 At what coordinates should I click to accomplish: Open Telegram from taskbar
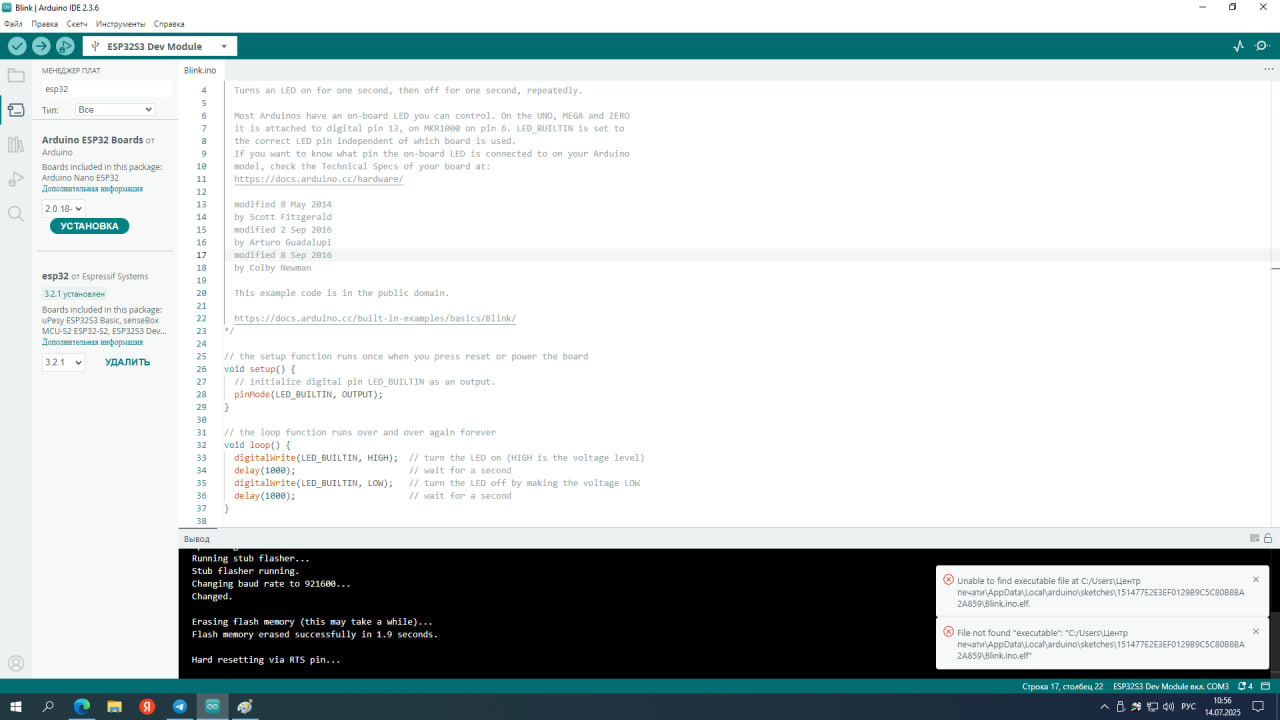tap(180, 706)
